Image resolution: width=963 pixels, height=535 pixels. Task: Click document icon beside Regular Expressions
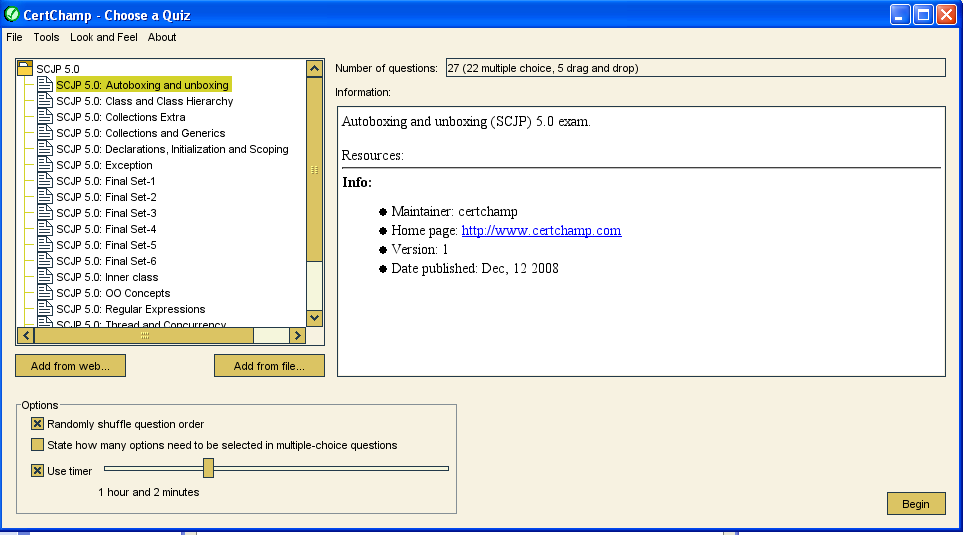point(45,309)
